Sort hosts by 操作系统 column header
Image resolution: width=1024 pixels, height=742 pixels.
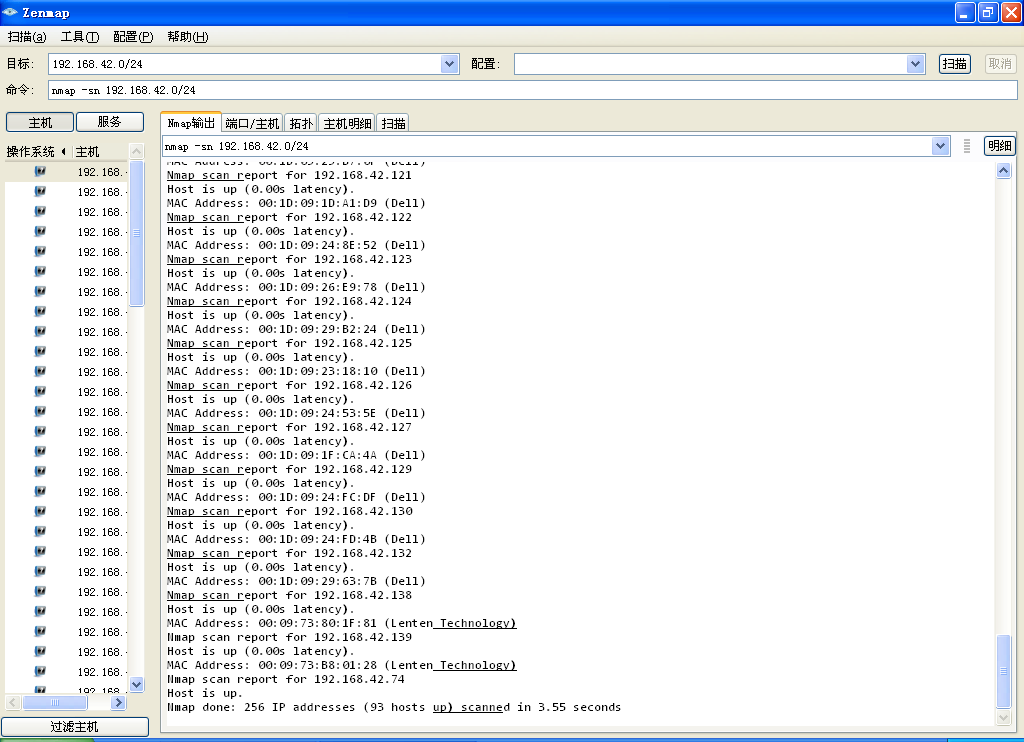[x=37, y=152]
